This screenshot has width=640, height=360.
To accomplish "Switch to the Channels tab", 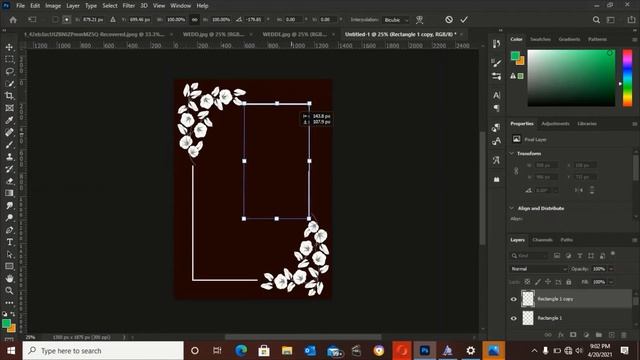I will click(542, 240).
